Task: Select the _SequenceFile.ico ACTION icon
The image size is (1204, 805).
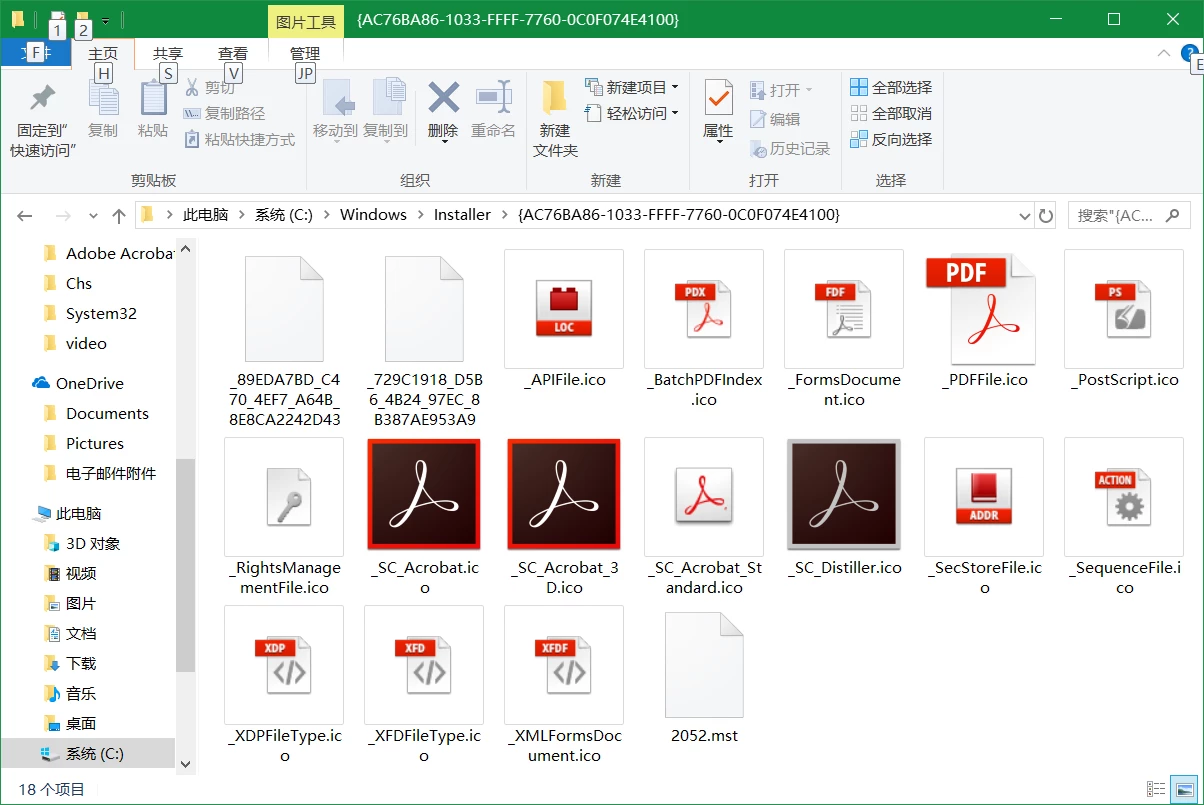Action: (x=1124, y=497)
